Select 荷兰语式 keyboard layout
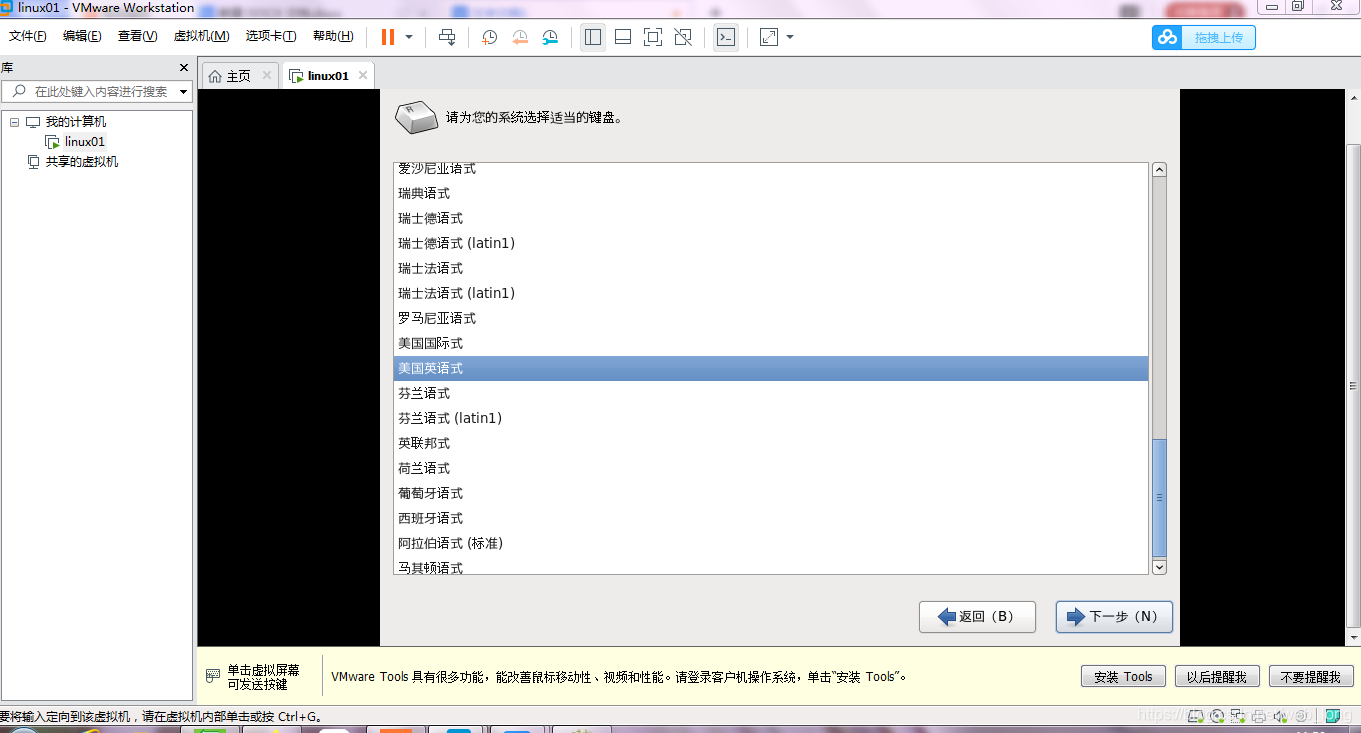 [x=771, y=468]
